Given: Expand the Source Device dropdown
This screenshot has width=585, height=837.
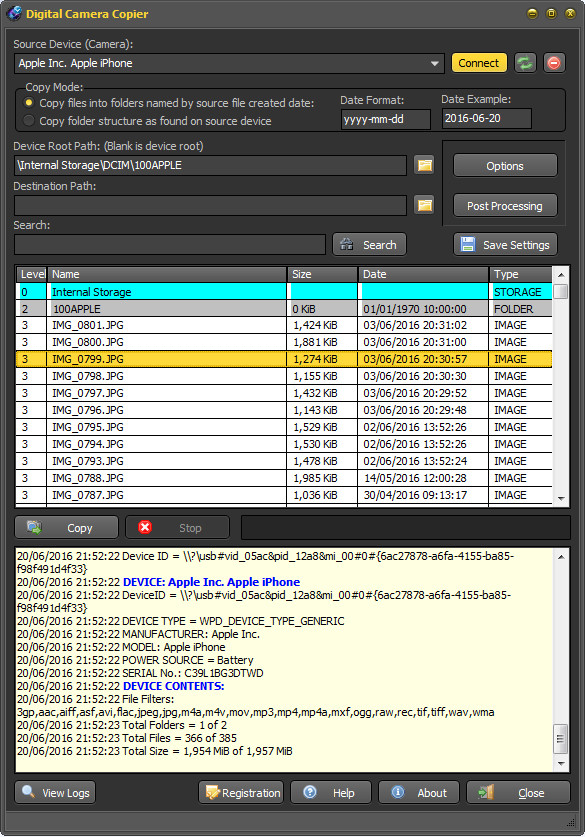Looking at the screenshot, I should [x=434, y=64].
